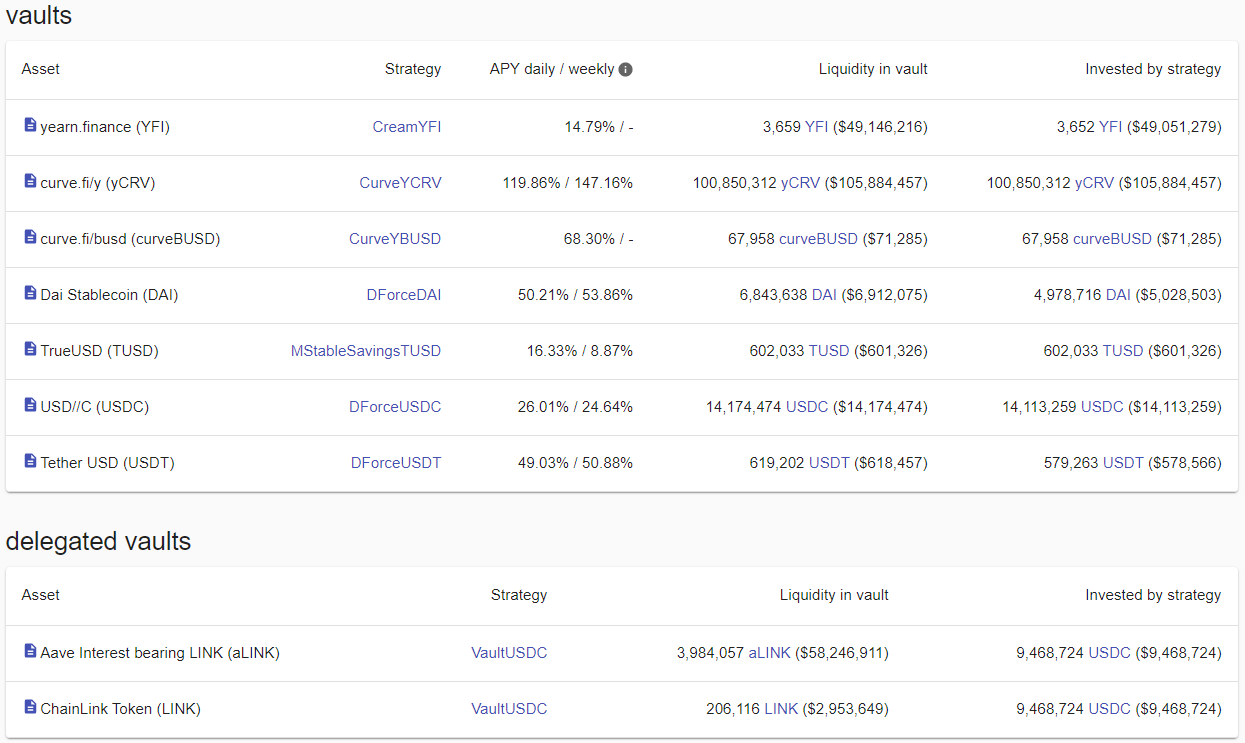Screen dimensions: 1245x743
Task: Click the YFI token link in Liquidity in vault
Action: click(x=817, y=127)
